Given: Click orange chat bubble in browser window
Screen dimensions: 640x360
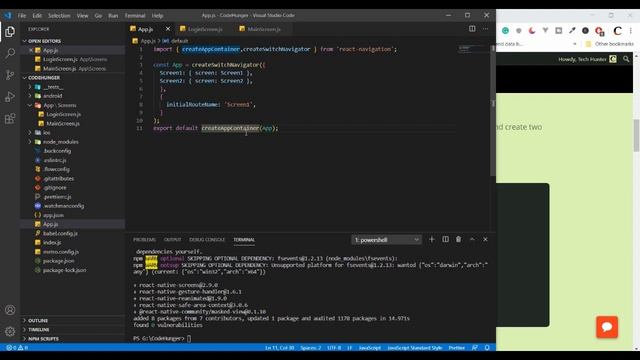Looking at the screenshot, I should tap(607, 327).
